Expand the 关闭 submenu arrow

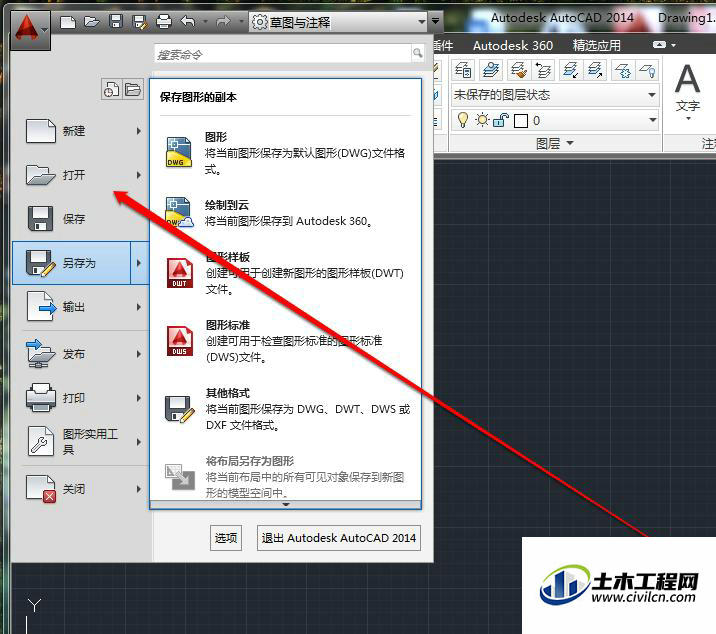coord(139,489)
